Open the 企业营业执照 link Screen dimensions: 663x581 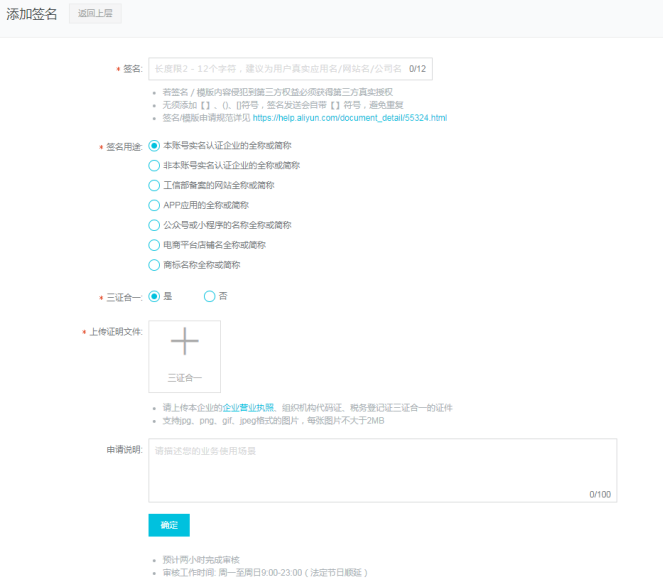pos(248,408)
